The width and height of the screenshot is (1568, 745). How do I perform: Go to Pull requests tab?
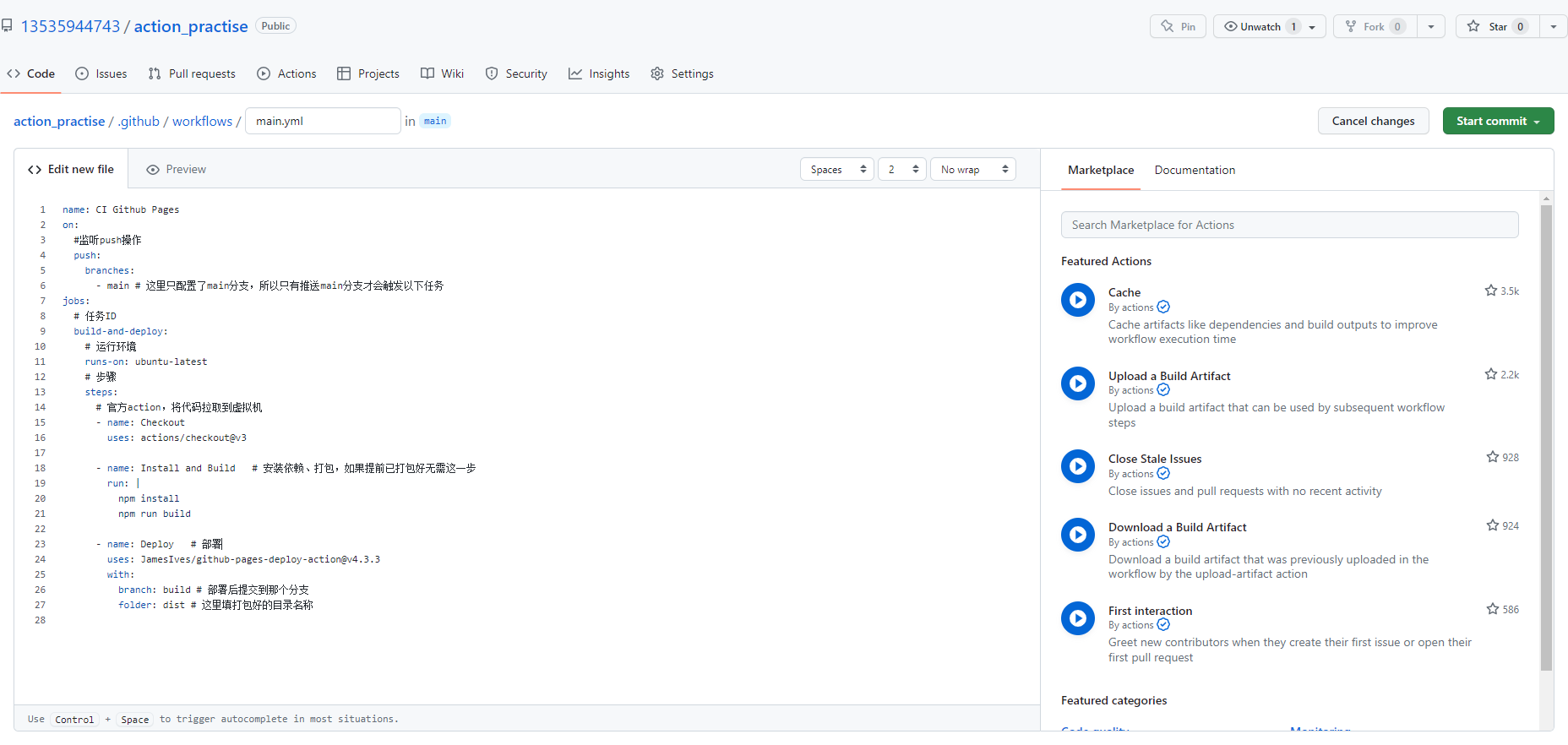pyautogui.click(x=192, y=73)
